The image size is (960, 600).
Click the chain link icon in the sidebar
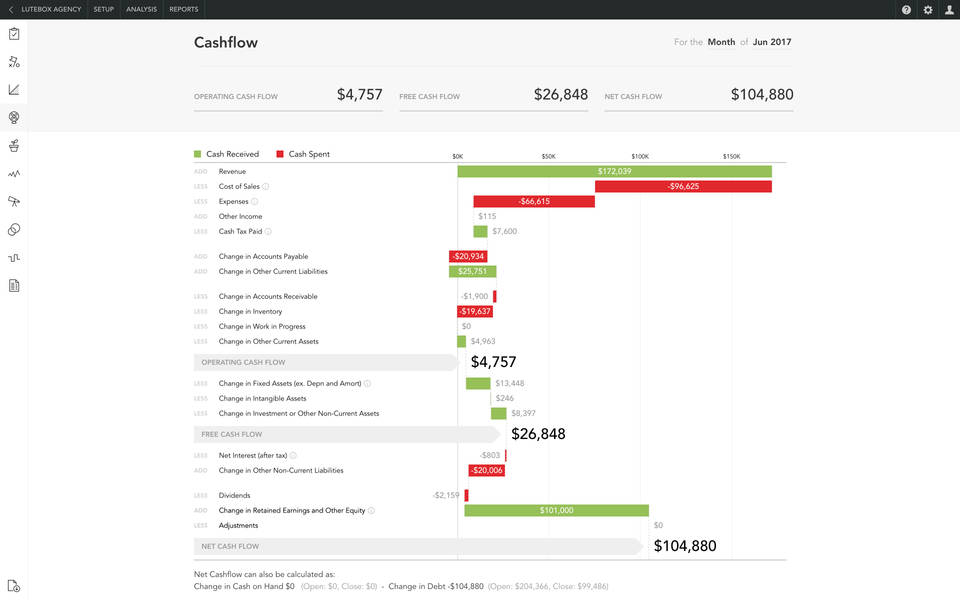click(13, 229)
